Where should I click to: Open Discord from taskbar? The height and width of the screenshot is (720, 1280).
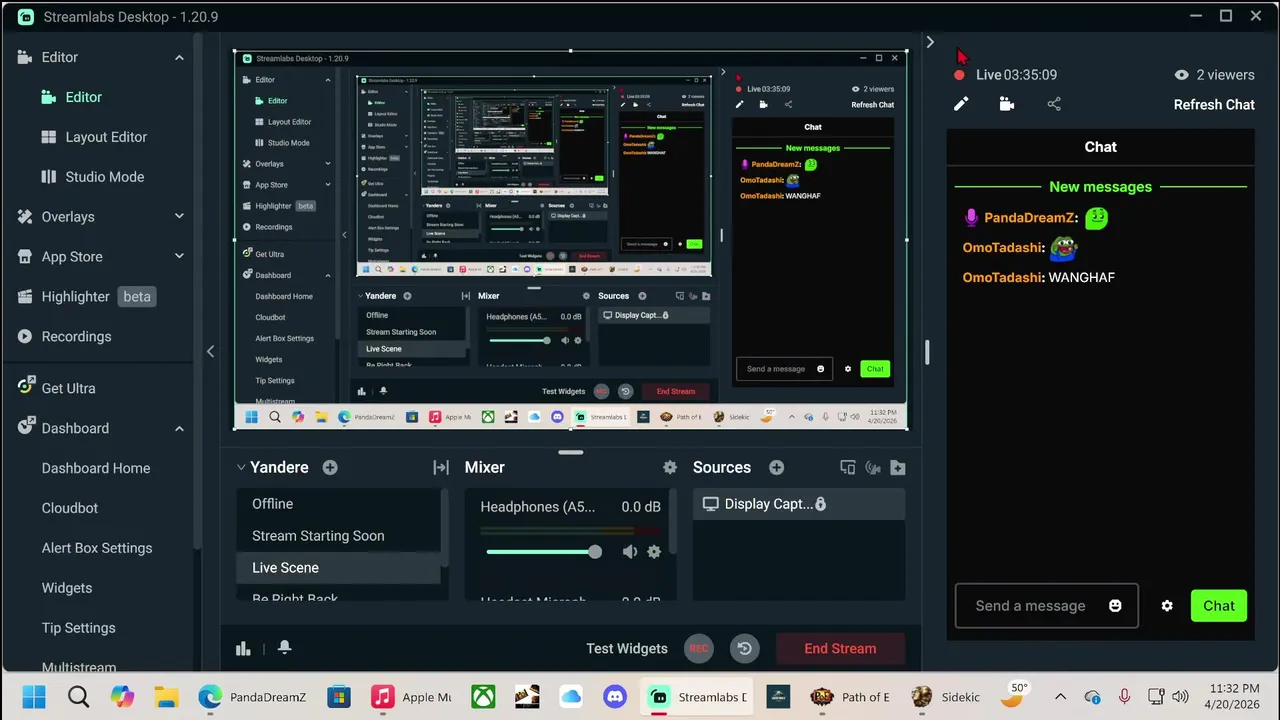coord(614,697)
